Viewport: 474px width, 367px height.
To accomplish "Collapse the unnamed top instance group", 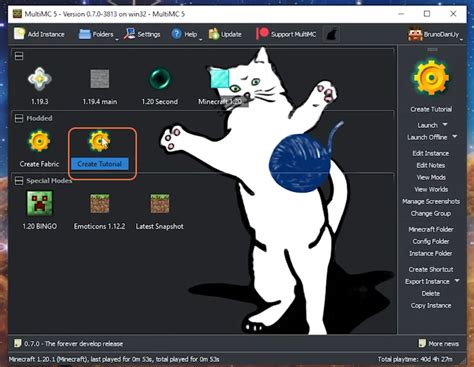I will click(x=19, y=56).
